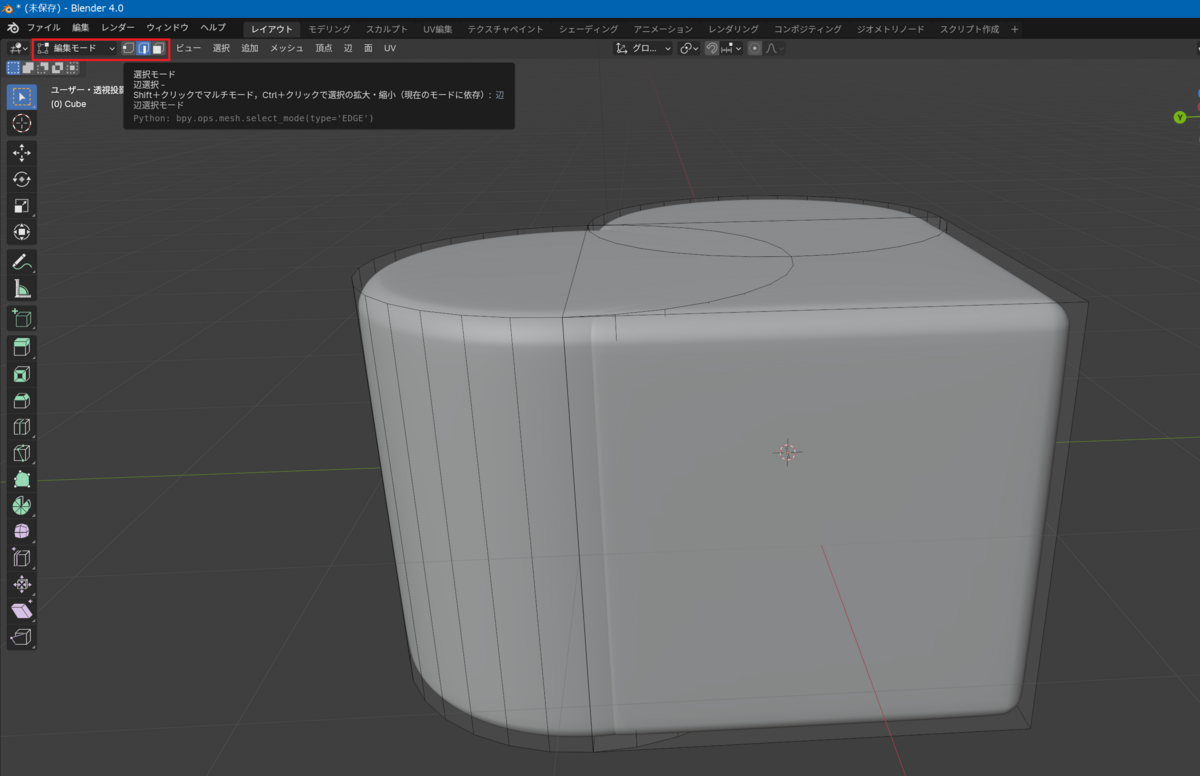Viewport: 1200px width, 776px height.
Task: Open the 面 viewport menu
Action: 368,48
